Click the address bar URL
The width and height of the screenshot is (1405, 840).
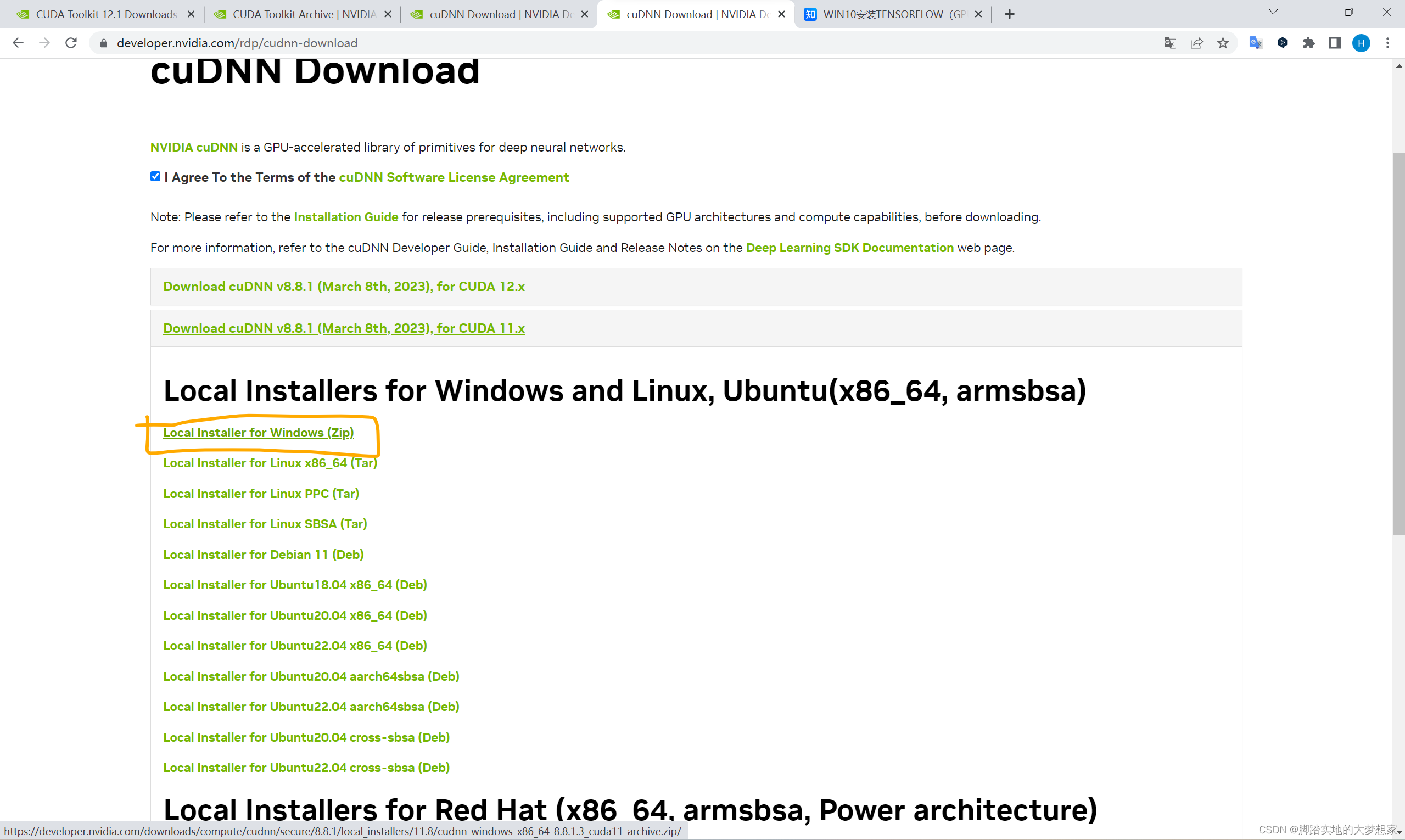[x=237, y=43]
